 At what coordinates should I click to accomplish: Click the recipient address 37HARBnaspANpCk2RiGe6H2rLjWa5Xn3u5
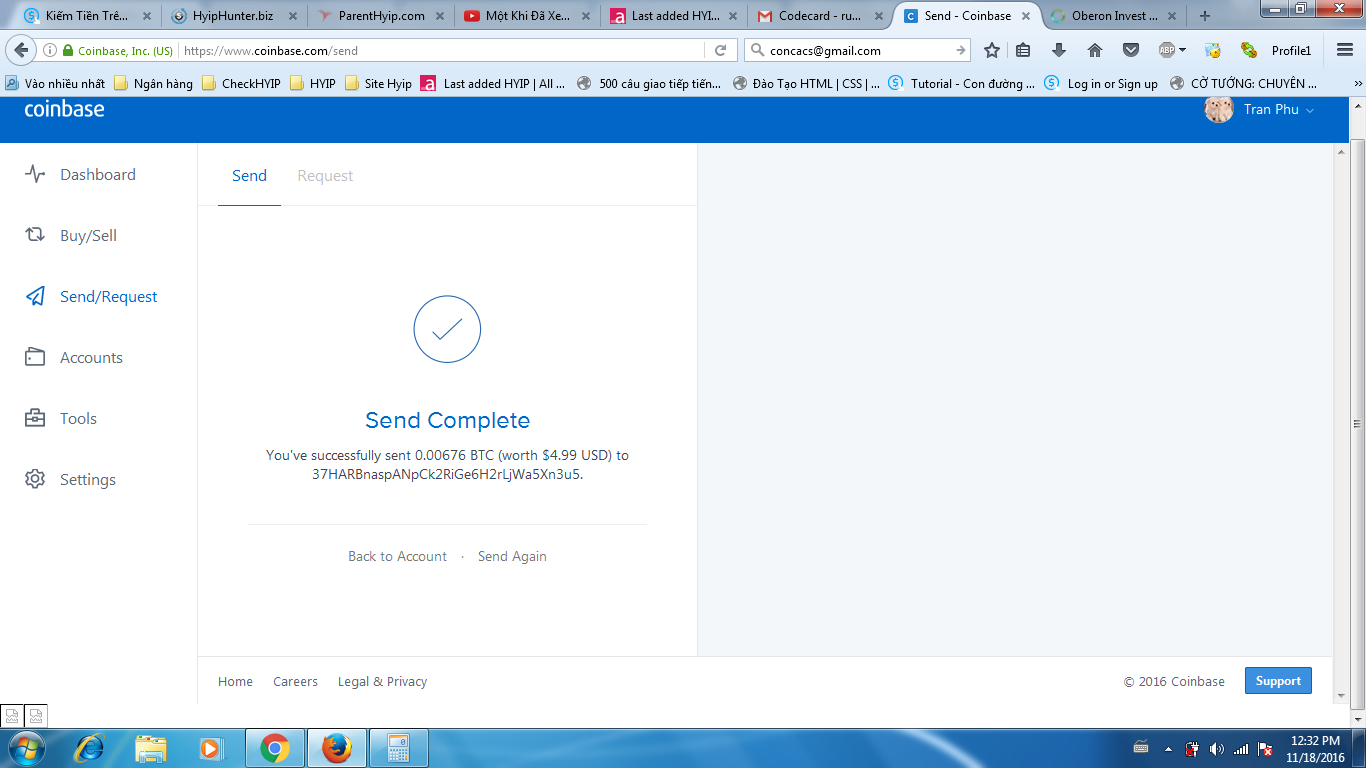click(x=446, y=474)
